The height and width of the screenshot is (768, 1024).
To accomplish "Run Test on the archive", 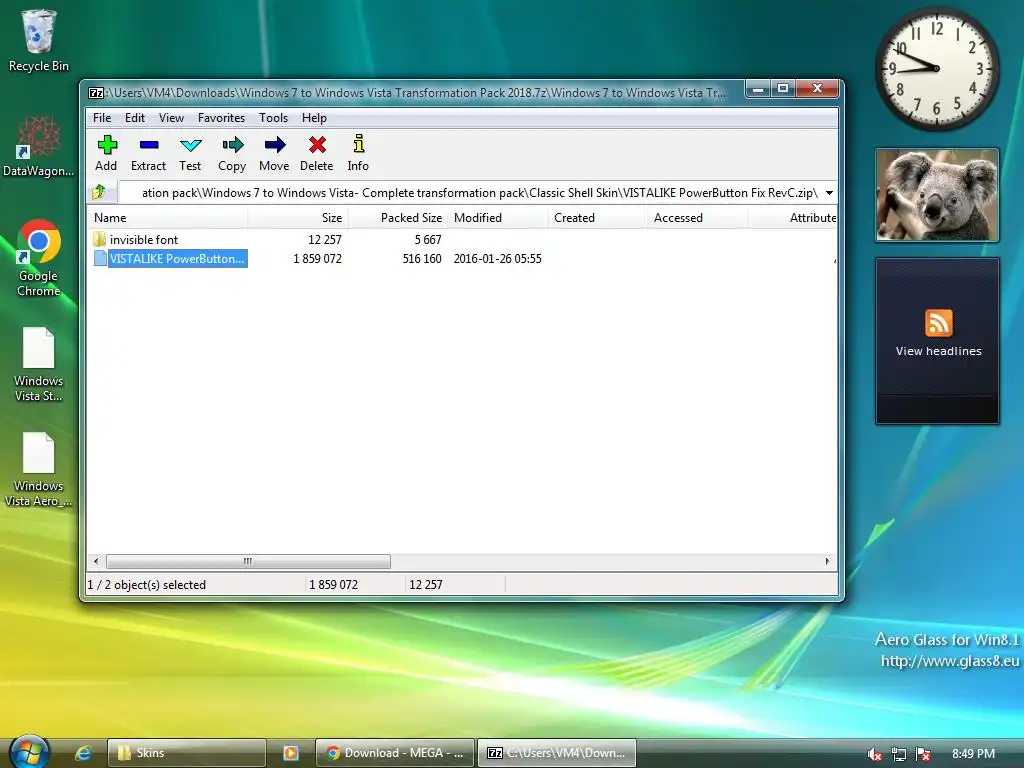I will tap(190, 153).
